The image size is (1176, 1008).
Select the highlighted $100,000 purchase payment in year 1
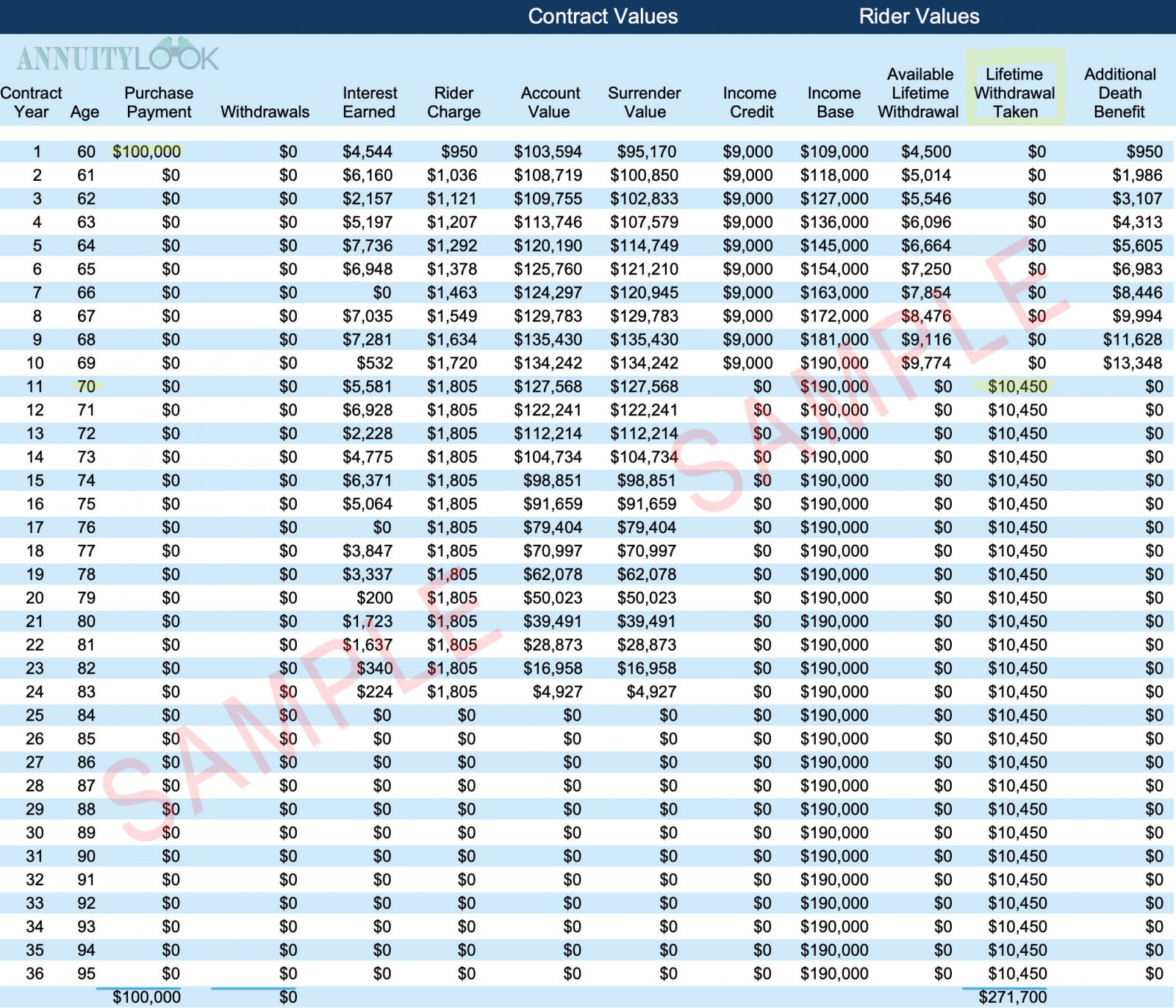click(146, 151)
